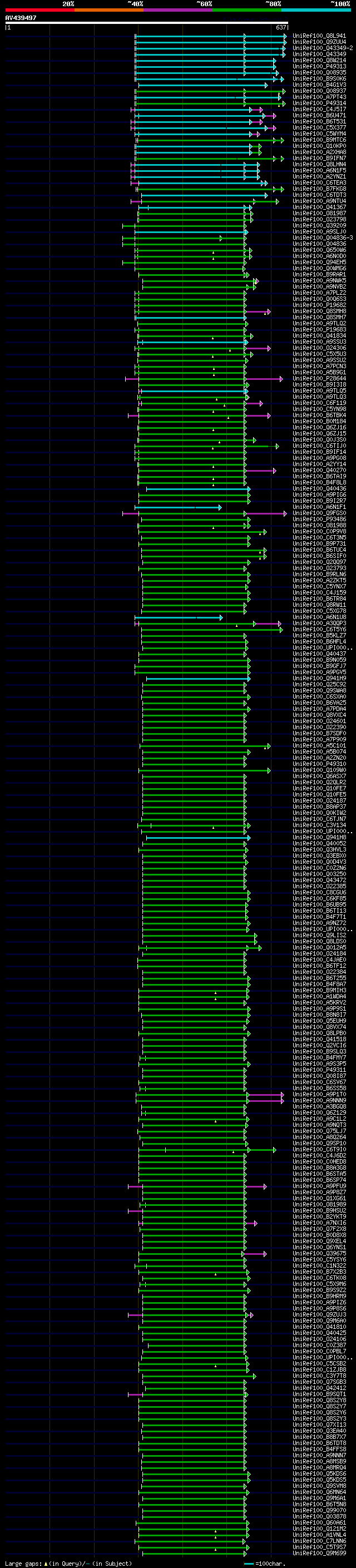Select hit label UniRef100_Q8SMH8
Viewport: 356px width, 1568px height.
(x=319, y=311)
